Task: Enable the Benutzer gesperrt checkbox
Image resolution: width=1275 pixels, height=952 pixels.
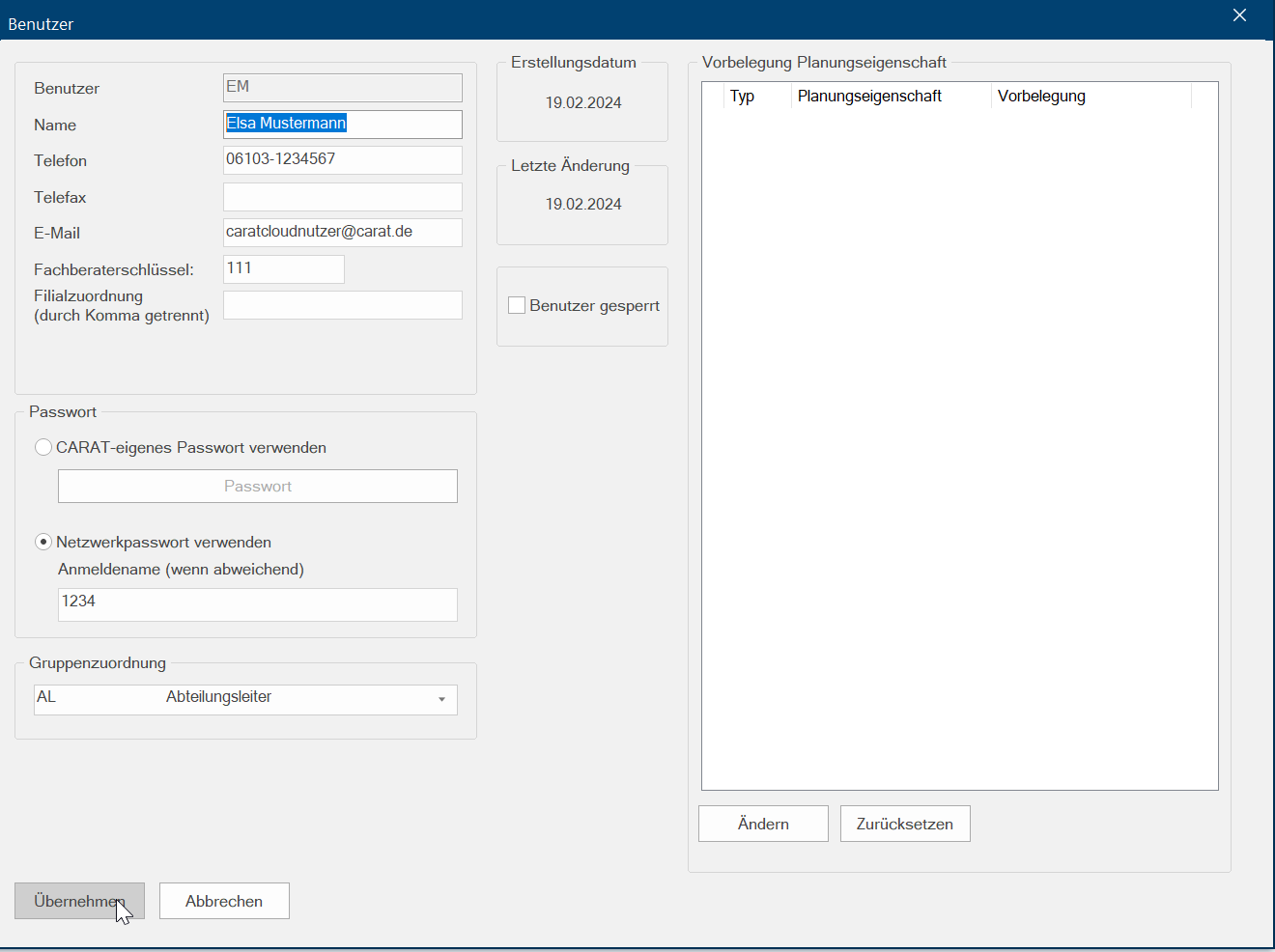Action: pyautogui.click(x=518, y=305)
